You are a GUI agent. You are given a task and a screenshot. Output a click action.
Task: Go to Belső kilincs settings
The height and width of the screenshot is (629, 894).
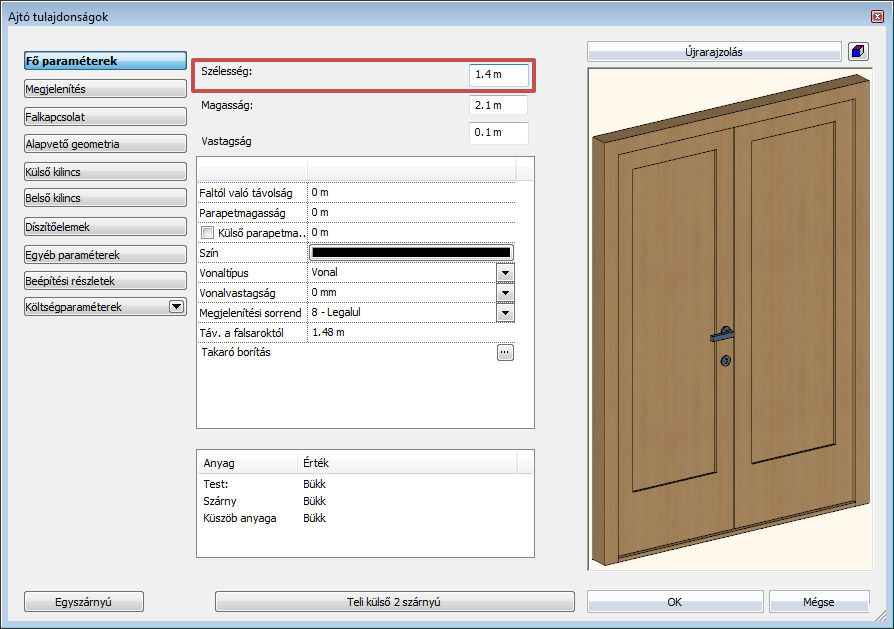(x=105, y=198)
